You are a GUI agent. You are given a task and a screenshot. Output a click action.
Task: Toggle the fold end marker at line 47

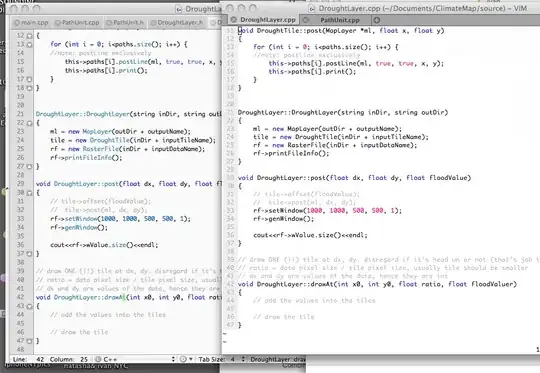[x=29, y=341]
